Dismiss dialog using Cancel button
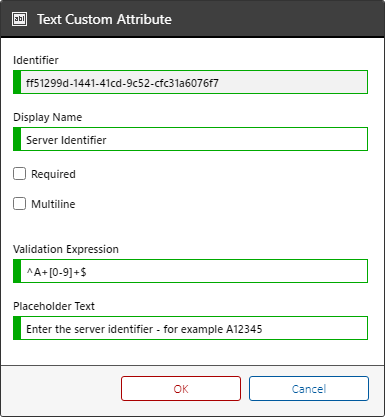Image resolution: width=385 pixels, height=417 pixels. point(309,389)
